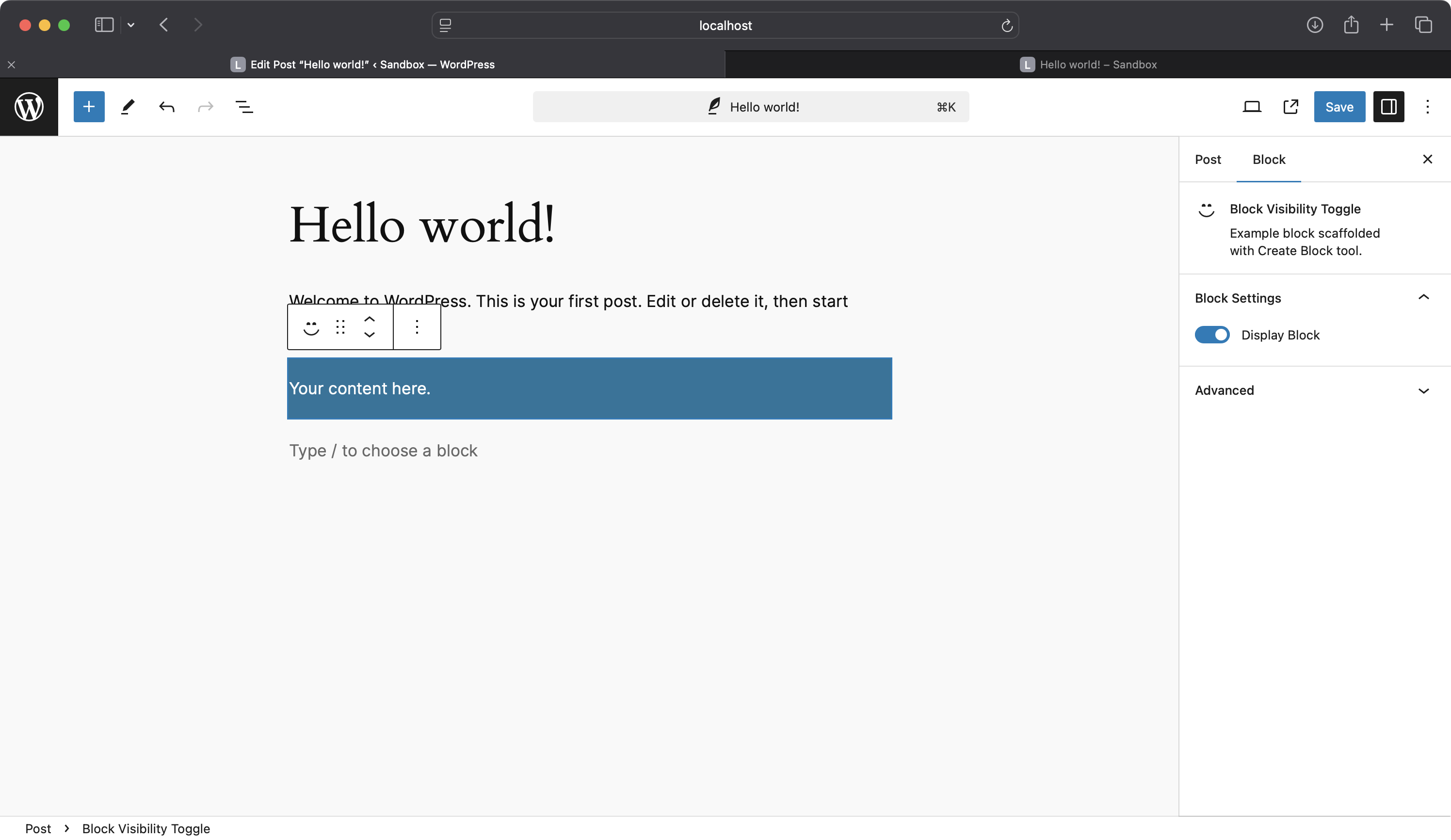This screenshot has height=840, width=1451.
Task: Click the block move up/down arrows
Action: click(x=369, y=327)
